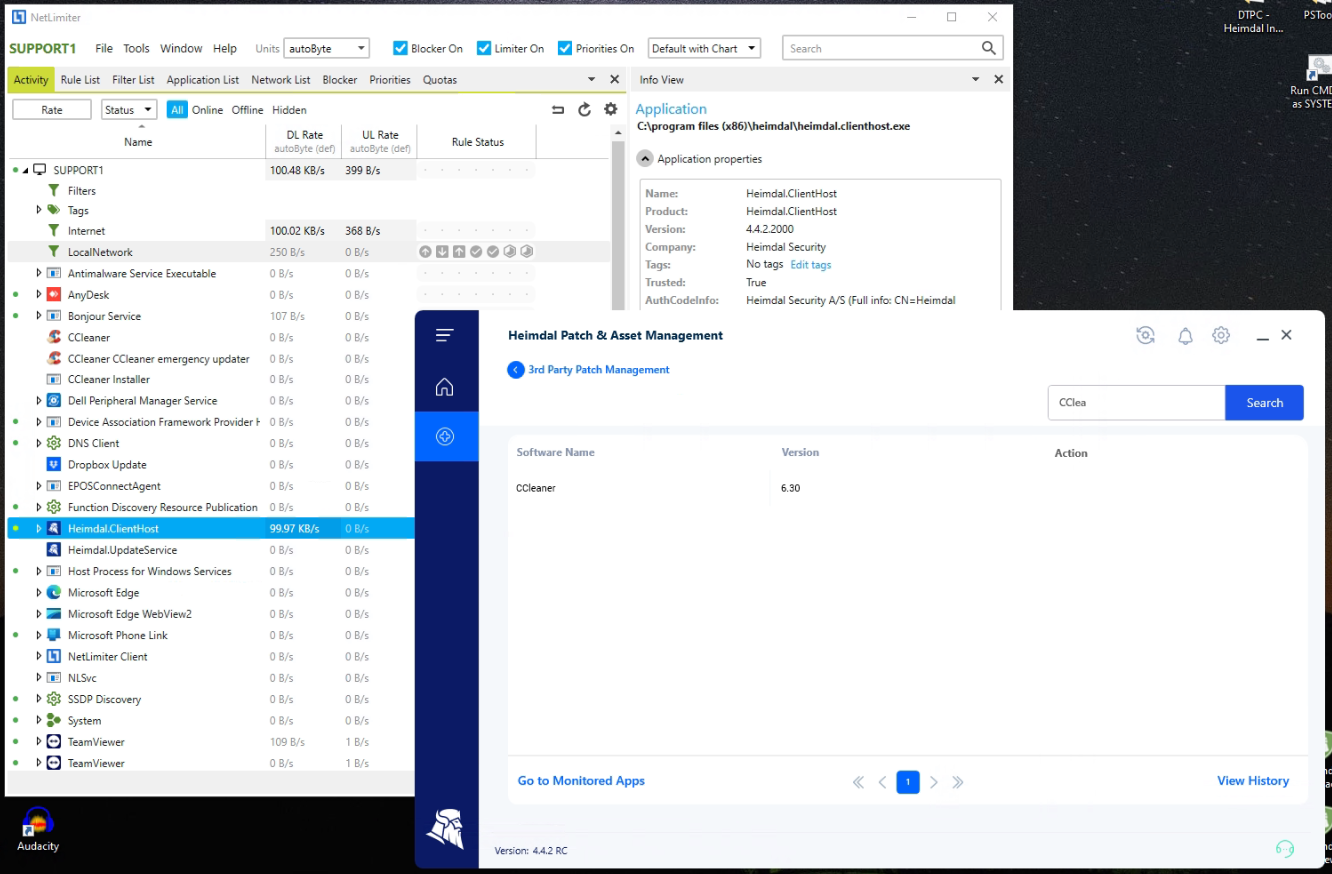Switch to the Quotas tab
The height and width of the screenshot is (874, 1332).
tap(440, 80)
